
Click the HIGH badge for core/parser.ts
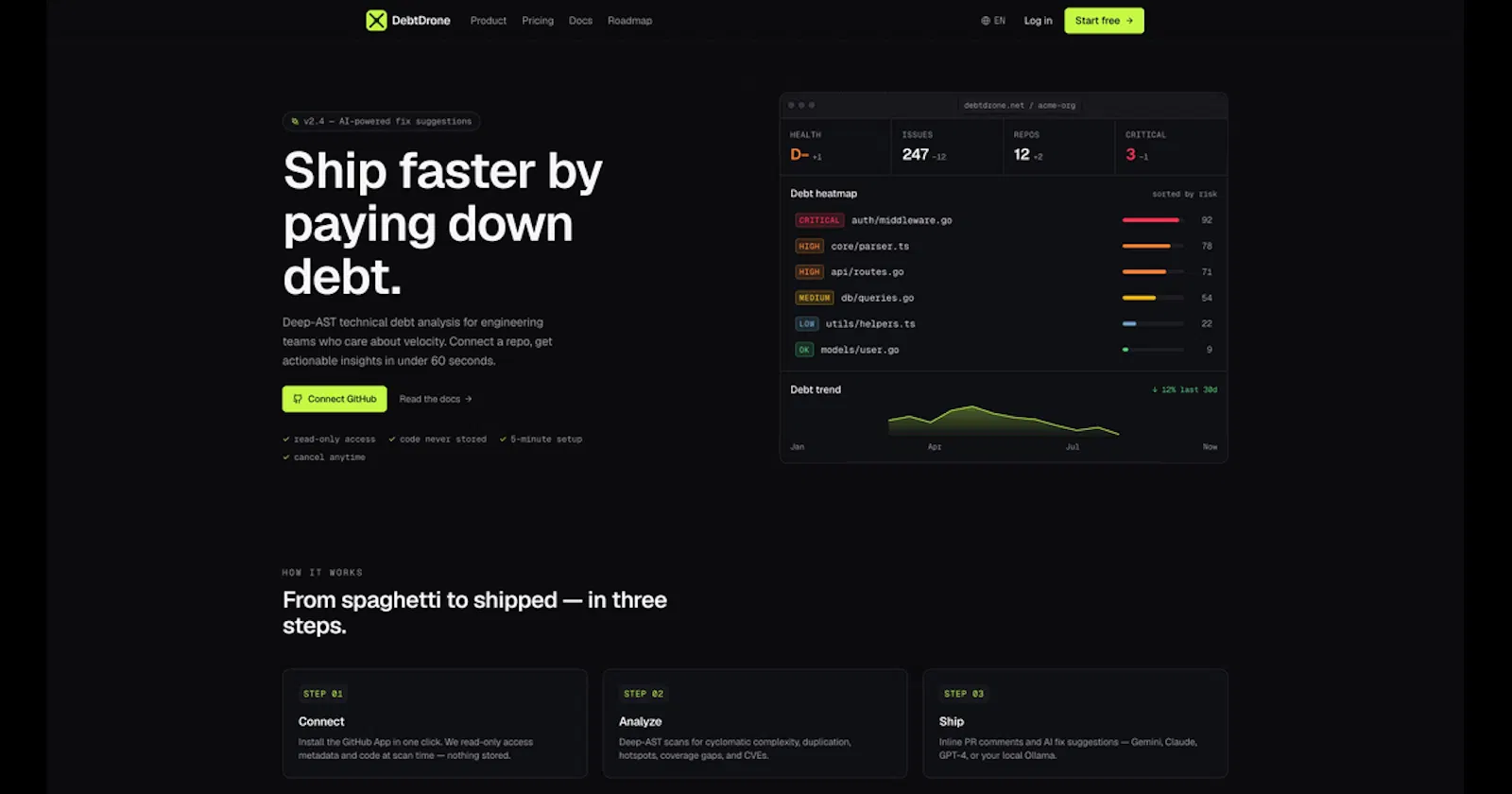tap(809, 246)
